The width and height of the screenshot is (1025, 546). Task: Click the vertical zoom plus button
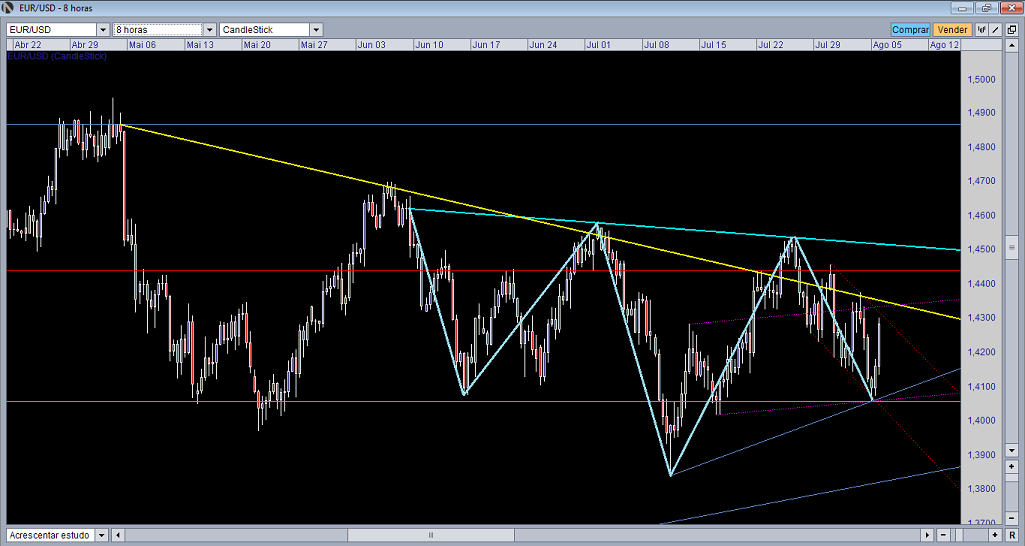click(x=1012, y=466)
